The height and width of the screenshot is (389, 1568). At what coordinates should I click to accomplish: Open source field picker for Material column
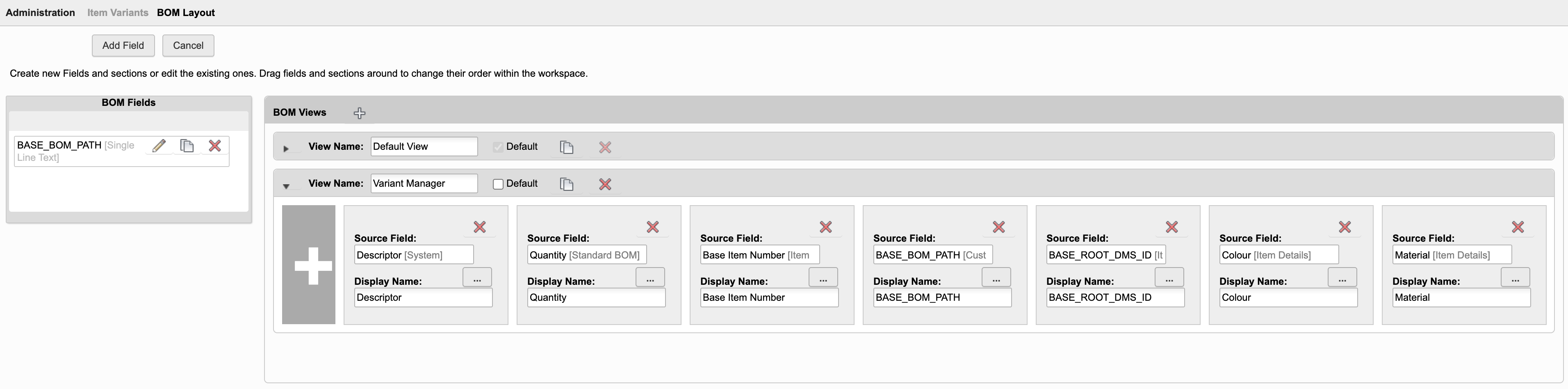point(1515,278)
